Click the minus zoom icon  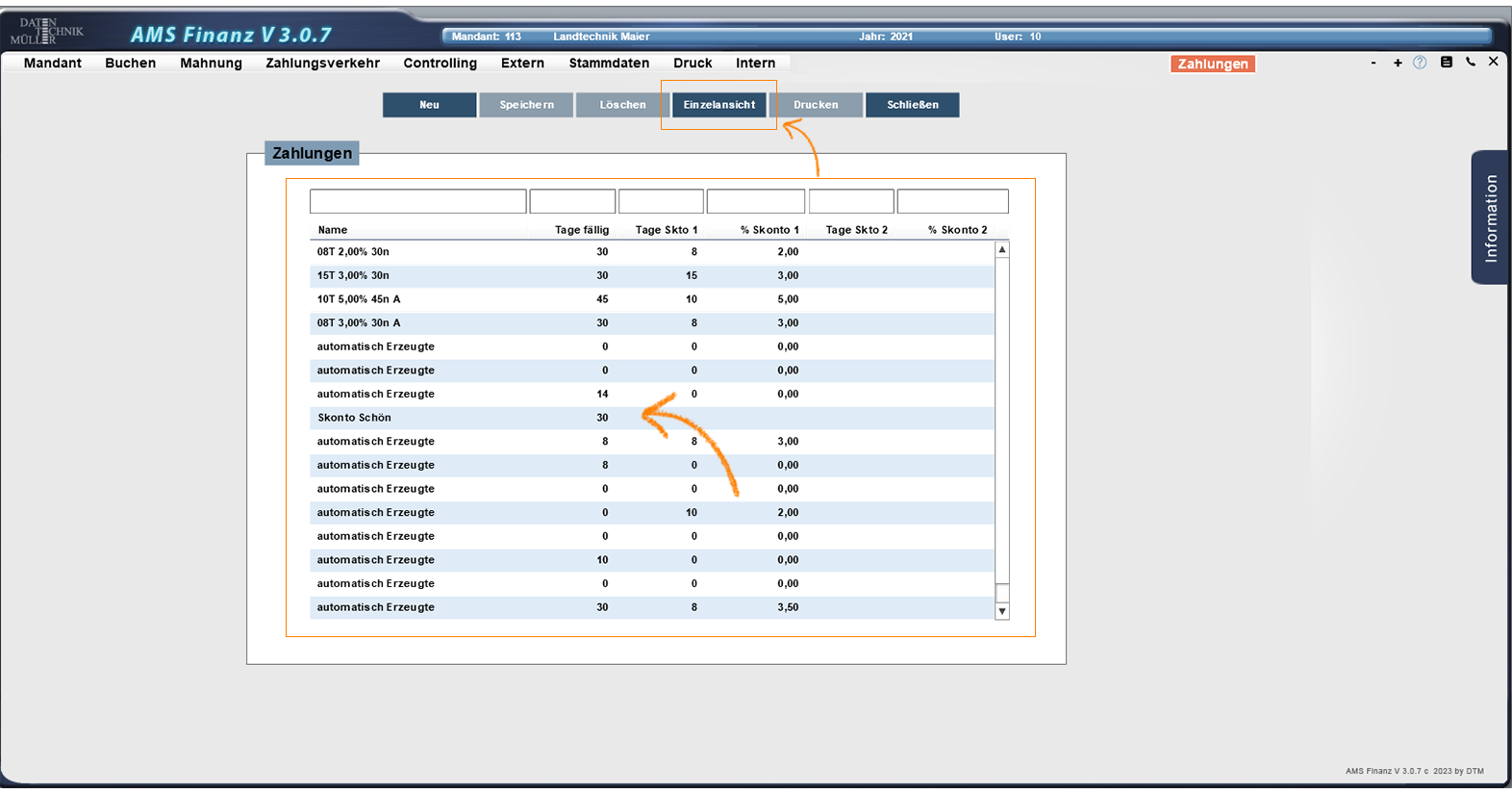[1373, 63]
